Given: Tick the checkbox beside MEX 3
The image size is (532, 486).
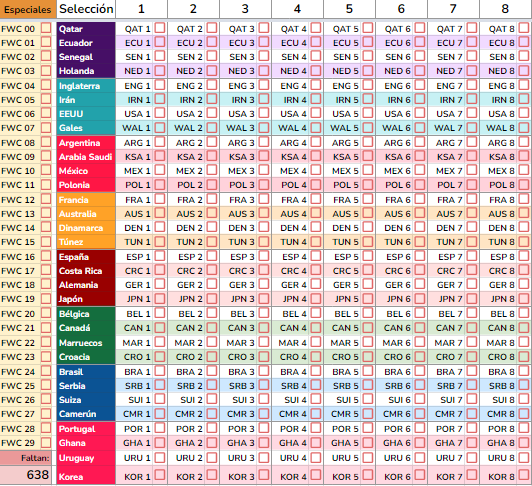Looking at the screenshot, I should (264, 170).
